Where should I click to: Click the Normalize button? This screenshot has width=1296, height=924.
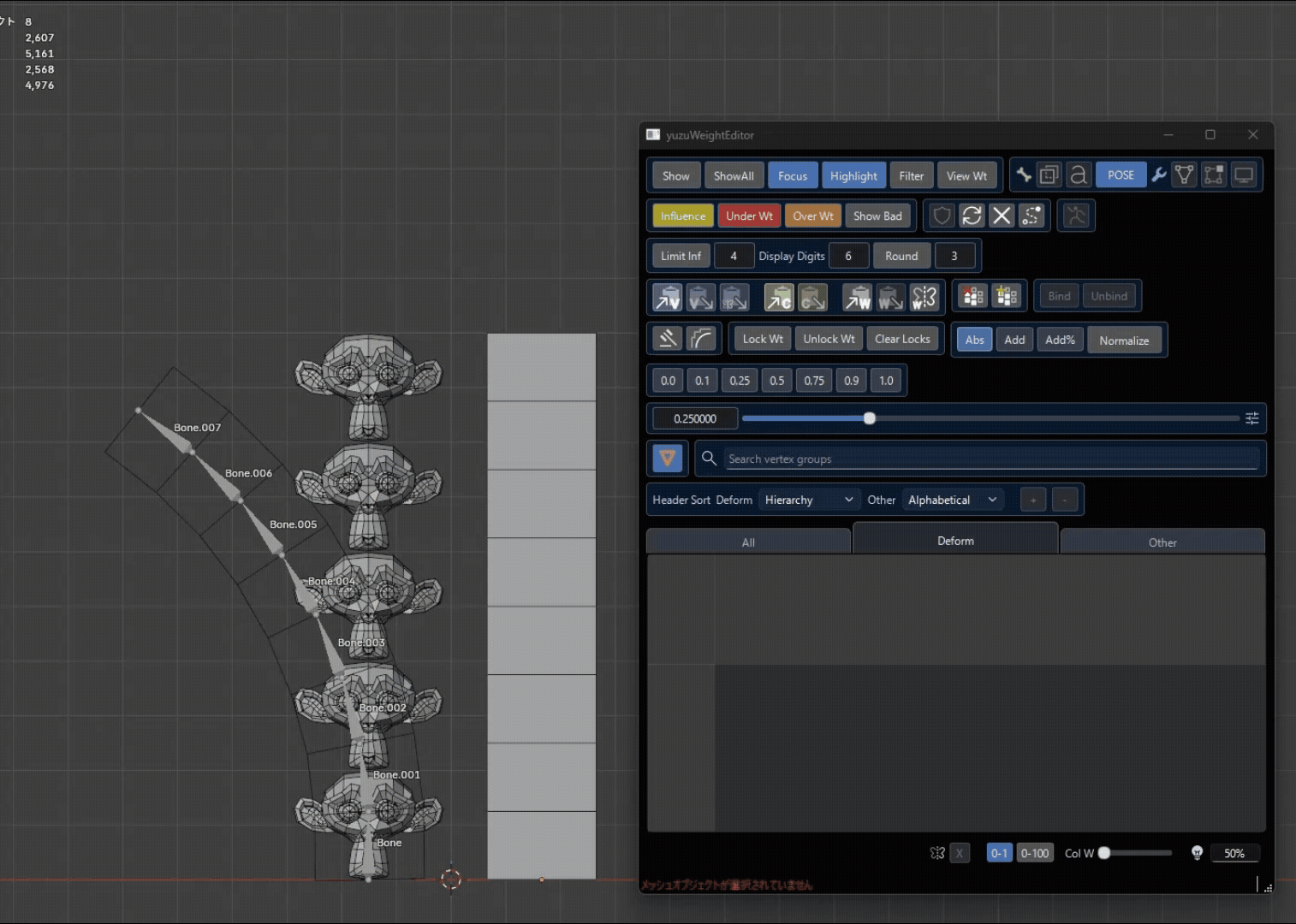[x=1124, y=340]
